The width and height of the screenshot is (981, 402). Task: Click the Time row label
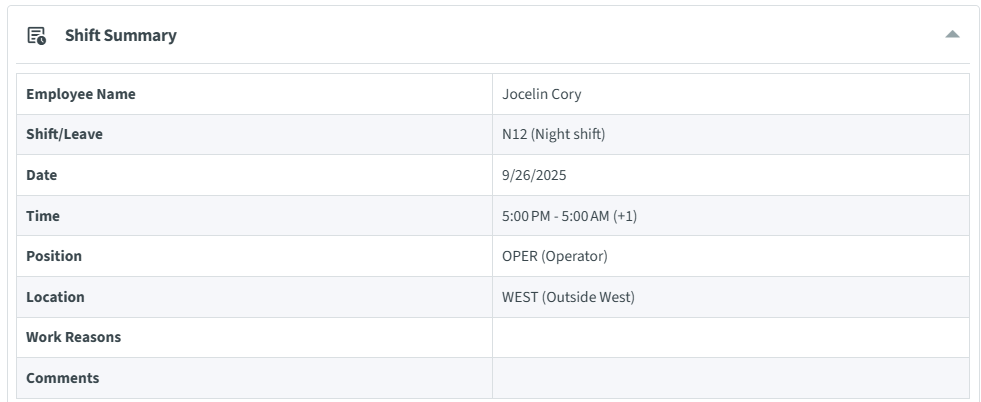43,216
